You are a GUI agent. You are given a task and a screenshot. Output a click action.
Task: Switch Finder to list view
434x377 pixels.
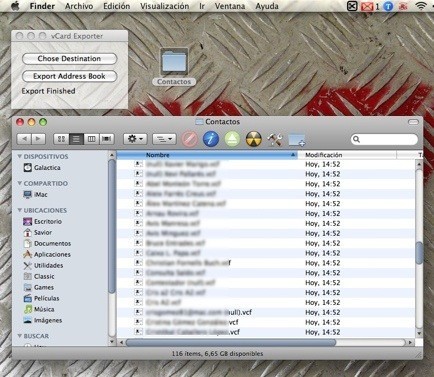pyautogui.click(x=76, y=139)
